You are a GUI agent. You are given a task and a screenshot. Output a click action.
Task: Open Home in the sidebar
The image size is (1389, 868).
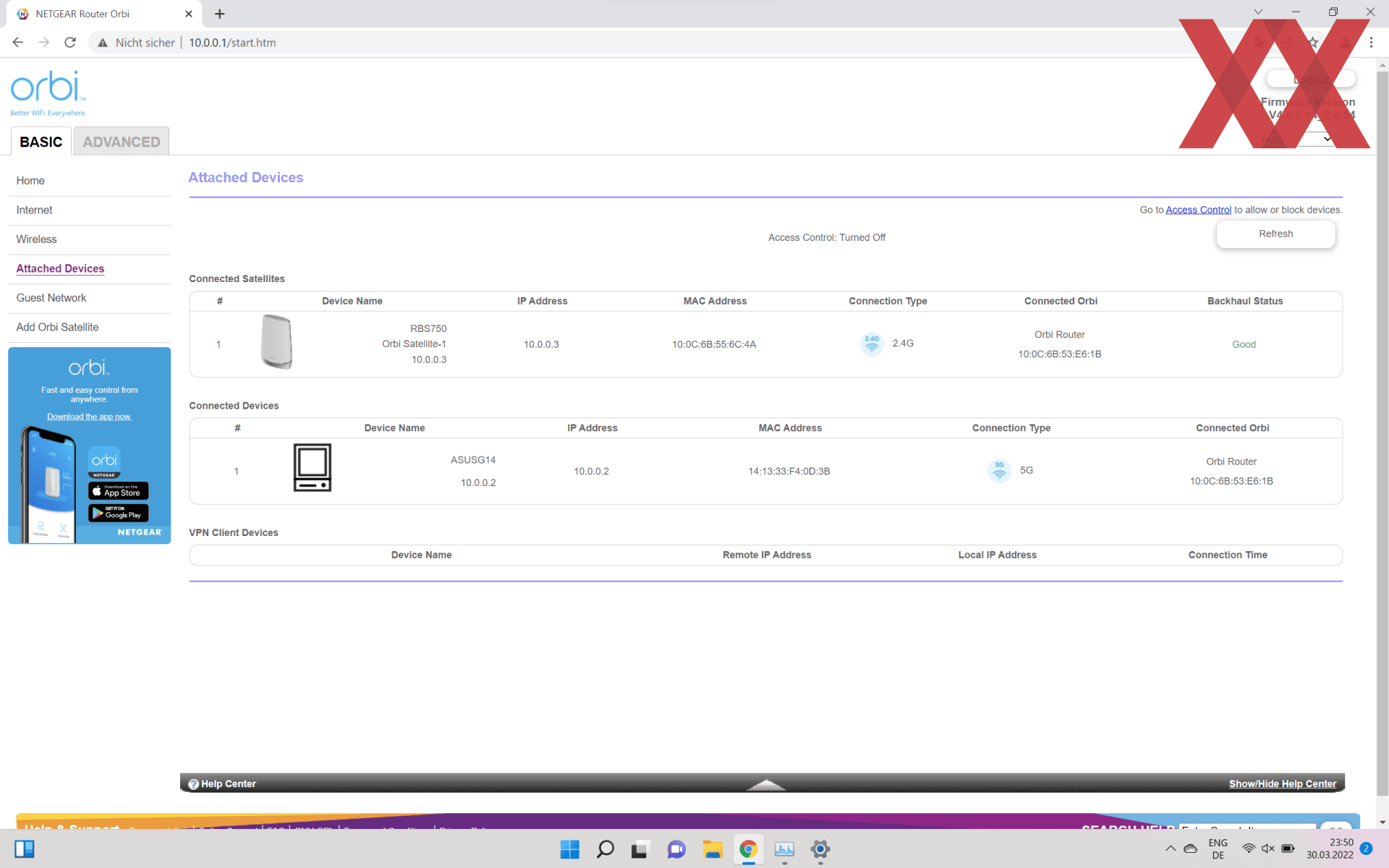tap(30, 181)
